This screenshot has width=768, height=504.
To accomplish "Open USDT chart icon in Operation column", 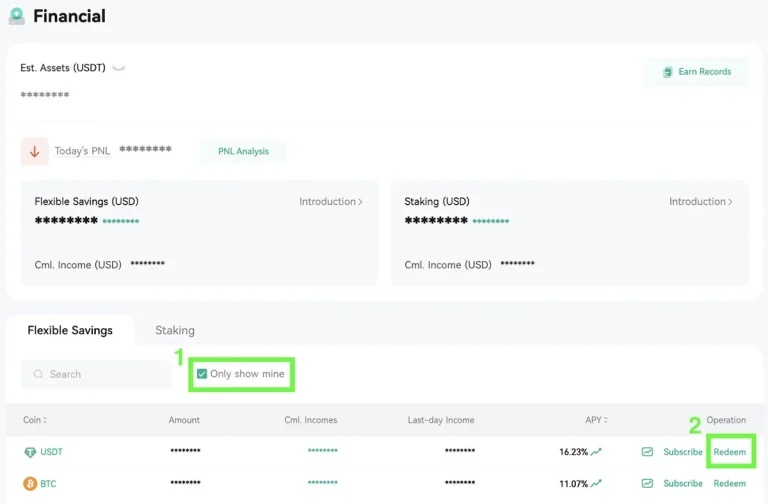I will tap(647, 452).
